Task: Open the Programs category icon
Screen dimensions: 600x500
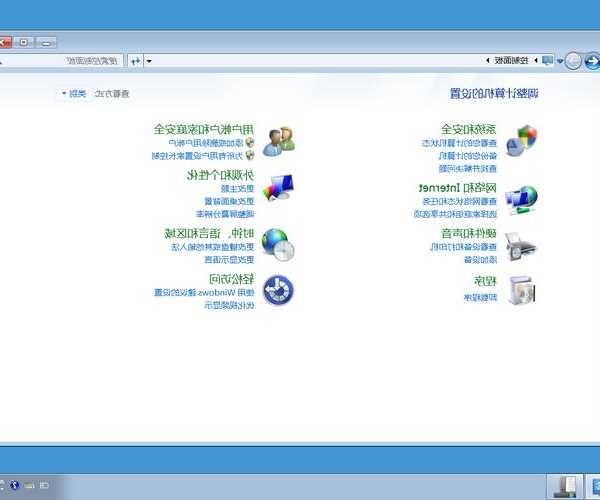Action: point(521,290)
